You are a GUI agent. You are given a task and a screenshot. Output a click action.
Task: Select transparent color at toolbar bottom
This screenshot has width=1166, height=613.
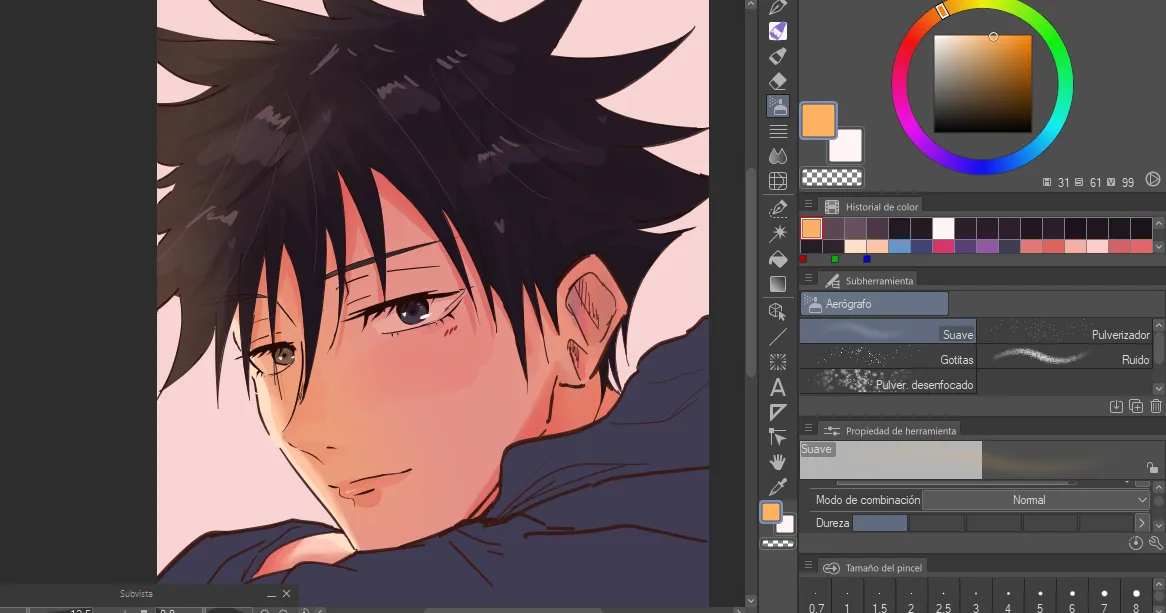778,544
